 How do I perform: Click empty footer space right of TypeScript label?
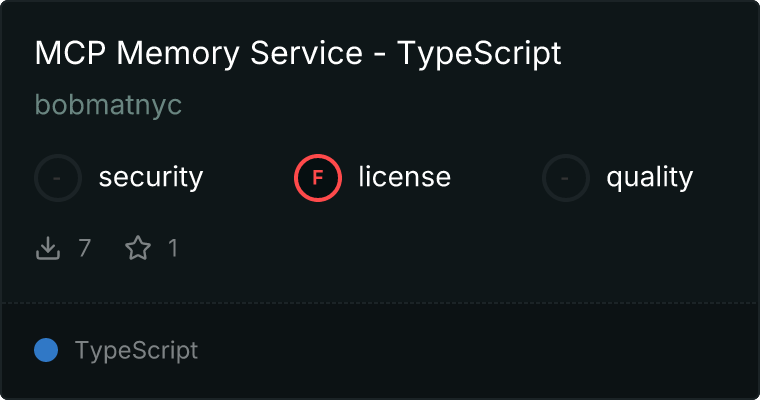pos(480,351)
